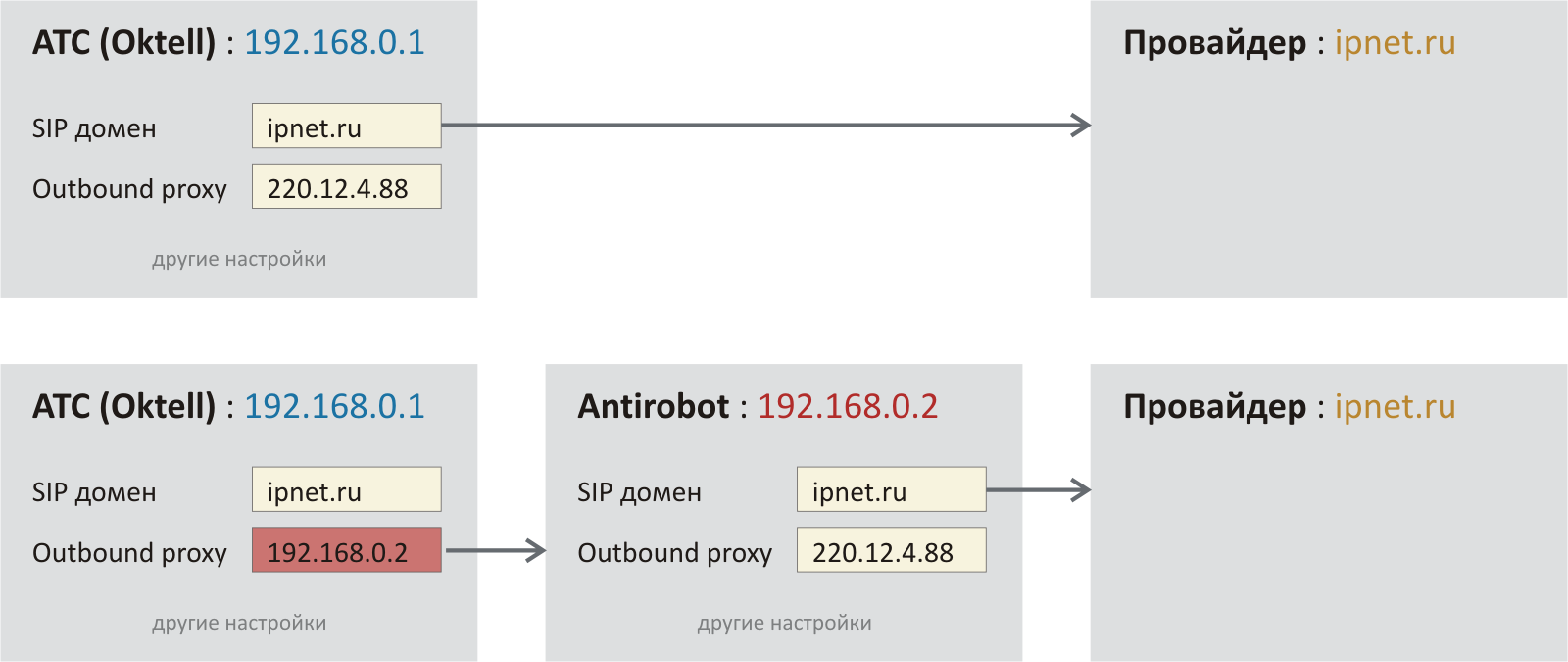1568x662 pixels.
Task: Click the short arrow from Antirobot to Провайдер
Action: tap(1039, 490)
